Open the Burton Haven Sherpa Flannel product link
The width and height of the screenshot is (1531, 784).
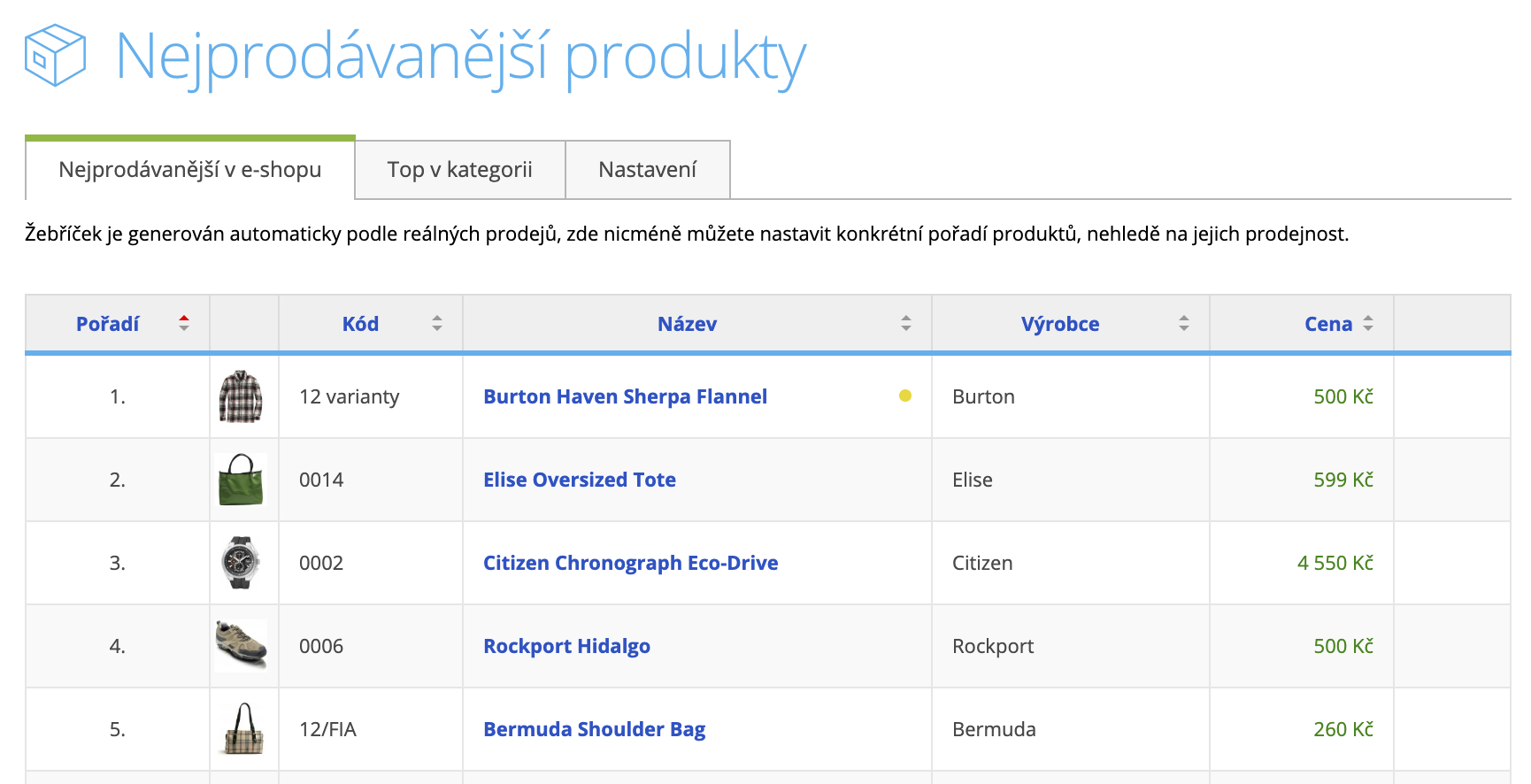625,396
